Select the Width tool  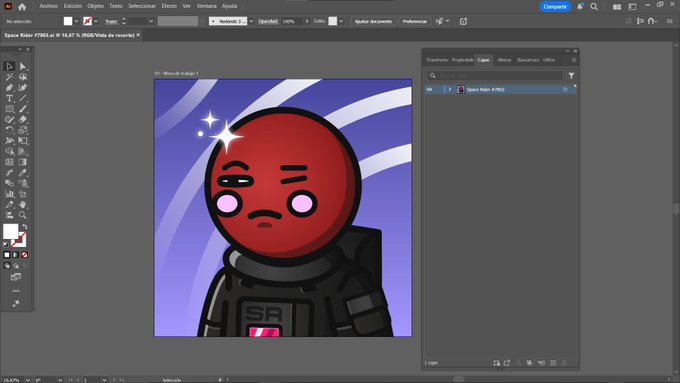[x=9, y=141]
